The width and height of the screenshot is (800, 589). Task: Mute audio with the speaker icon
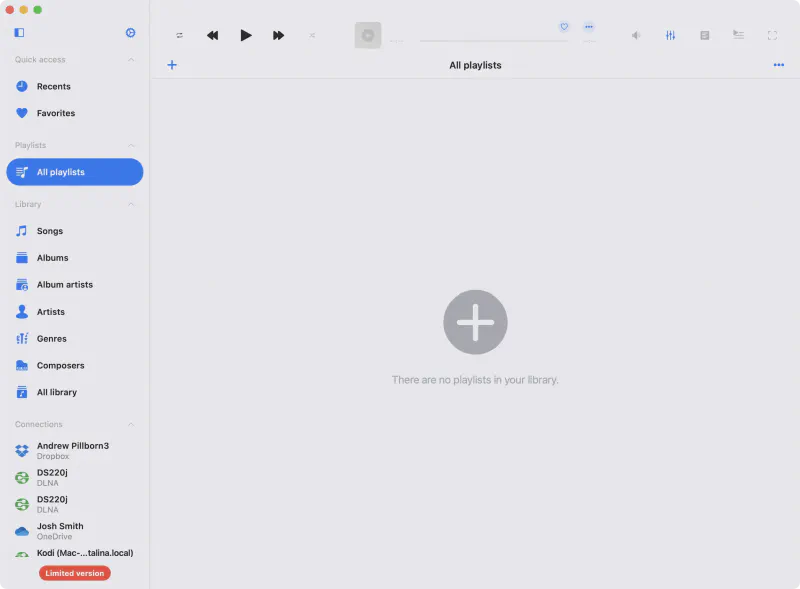coord(636,35)
